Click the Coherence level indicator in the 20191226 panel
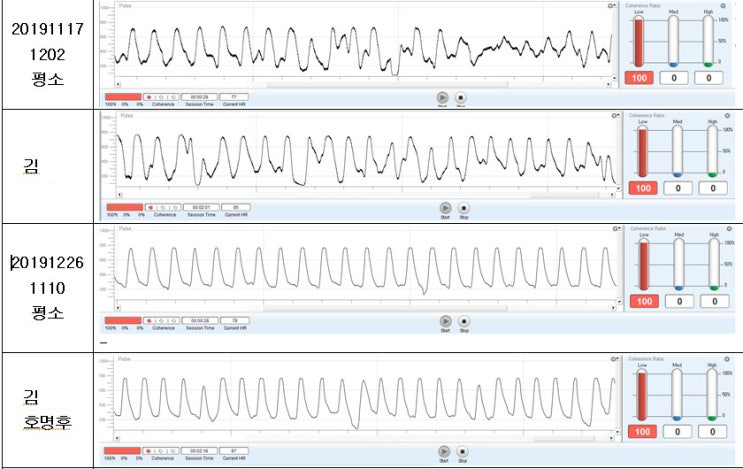Screen dimensions: 743x469 click(x=161, y=321)
